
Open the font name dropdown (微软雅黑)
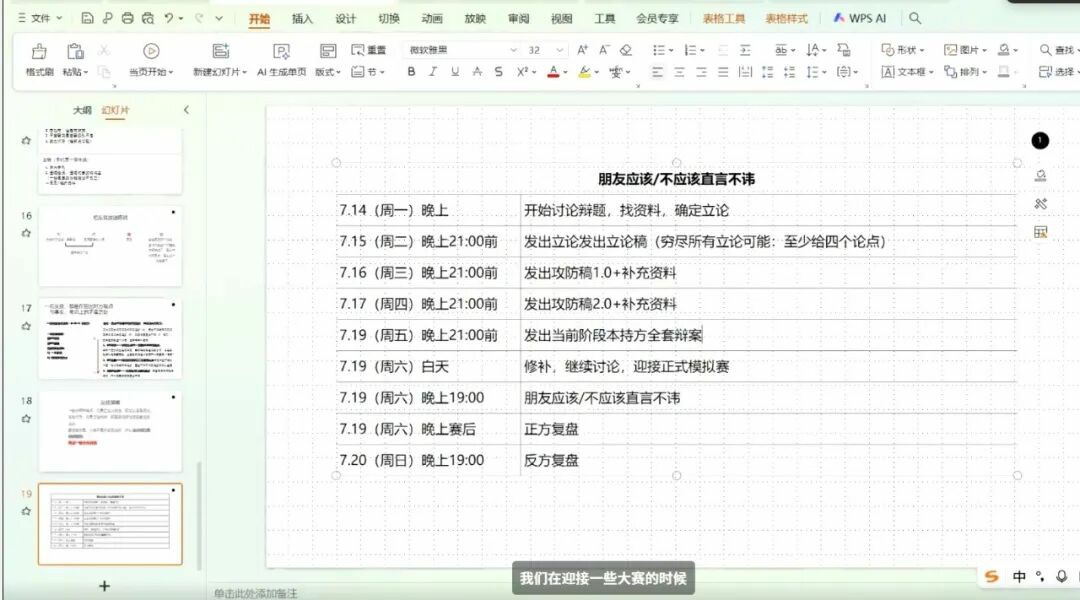pyautogui.click(x=513, y=50)
